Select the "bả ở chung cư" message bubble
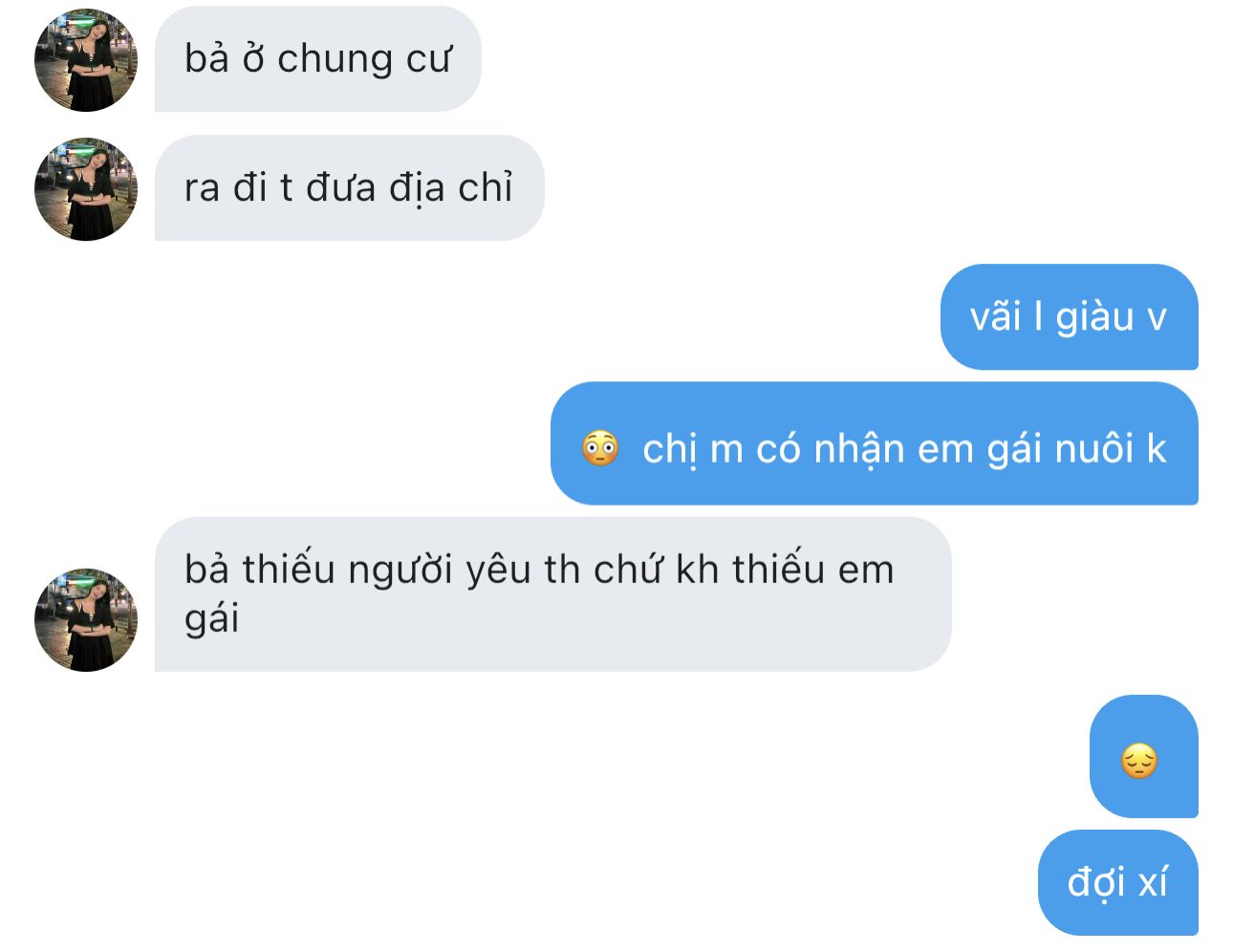Viewport: 1233px width, 952px height. pyautogui.click(x=317, y=59)
